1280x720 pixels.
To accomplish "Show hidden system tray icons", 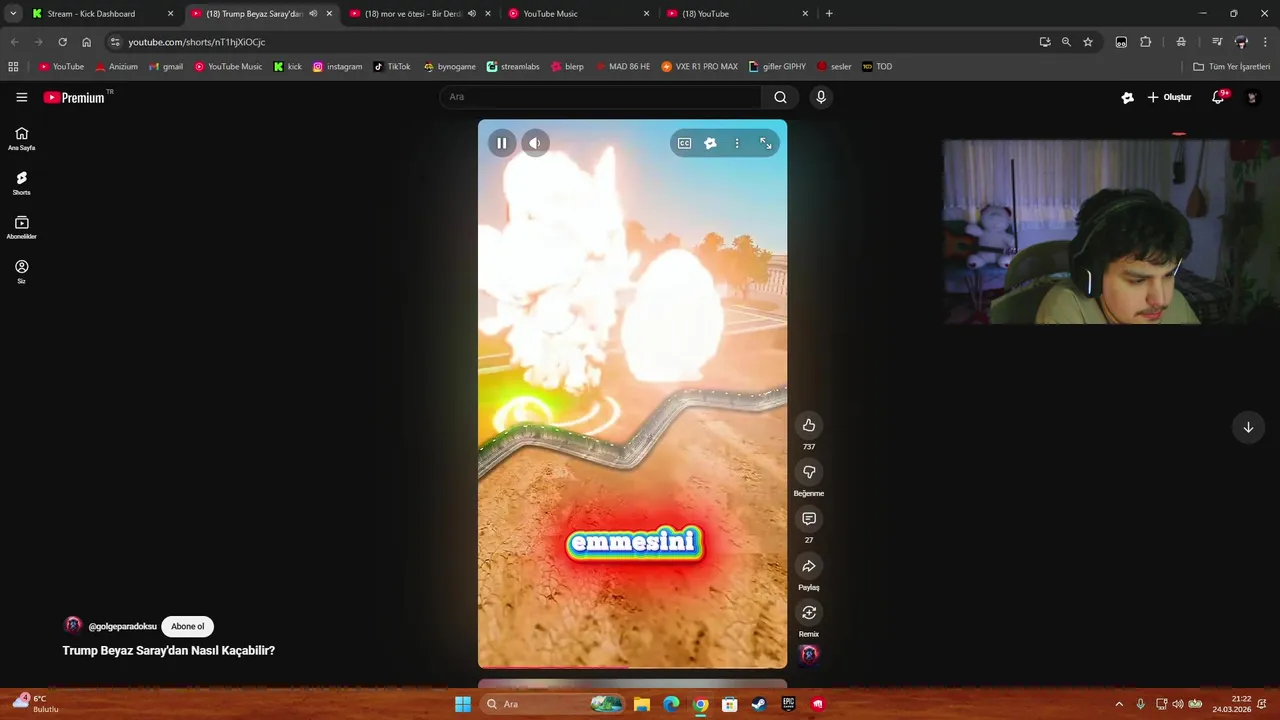I will (1119, 704).
